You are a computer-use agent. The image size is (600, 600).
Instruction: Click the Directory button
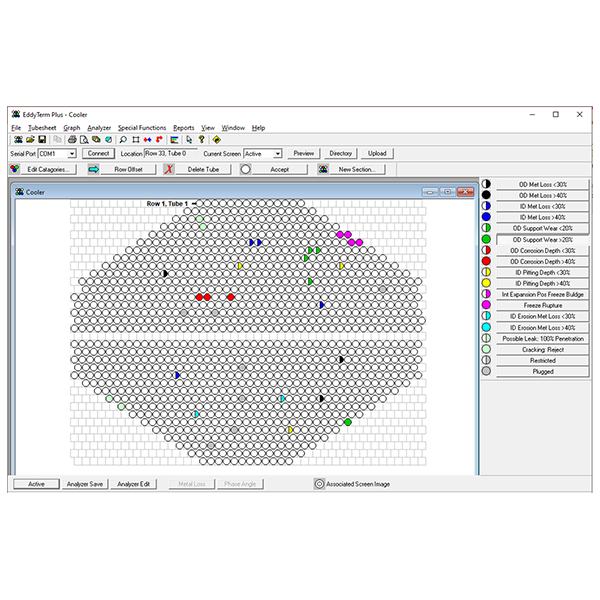click(x=340, y=153)
